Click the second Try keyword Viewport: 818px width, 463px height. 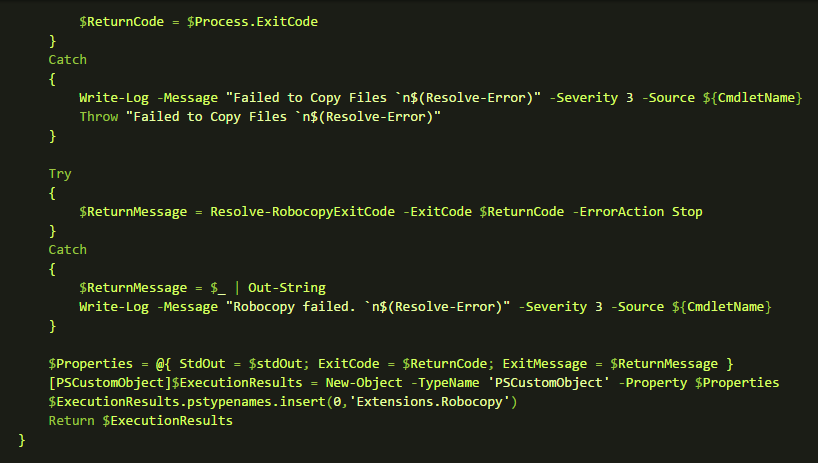coord(60,174)
